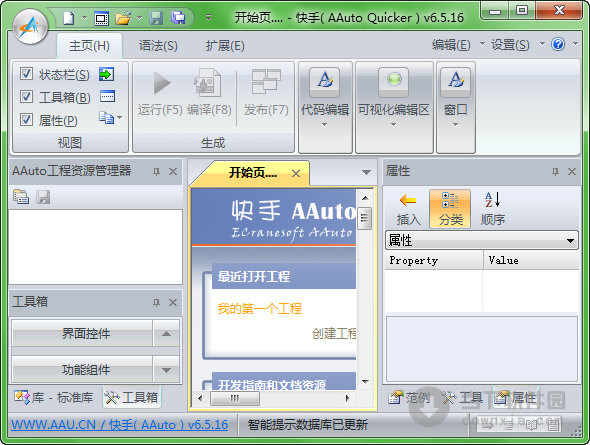Click the 创建工程 link on start page
Image resolution: width=590 pixels, height=445 pixels.
[334, 333]
